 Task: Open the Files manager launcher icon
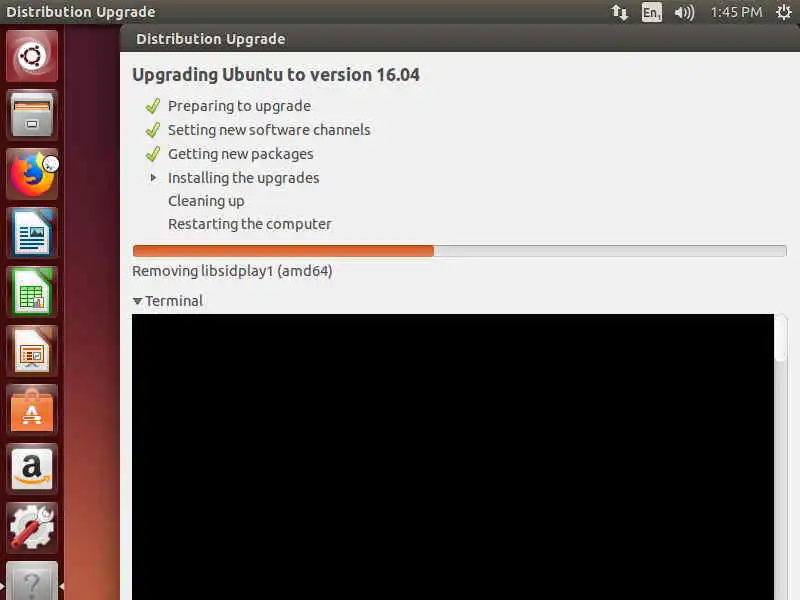(32, 115)
